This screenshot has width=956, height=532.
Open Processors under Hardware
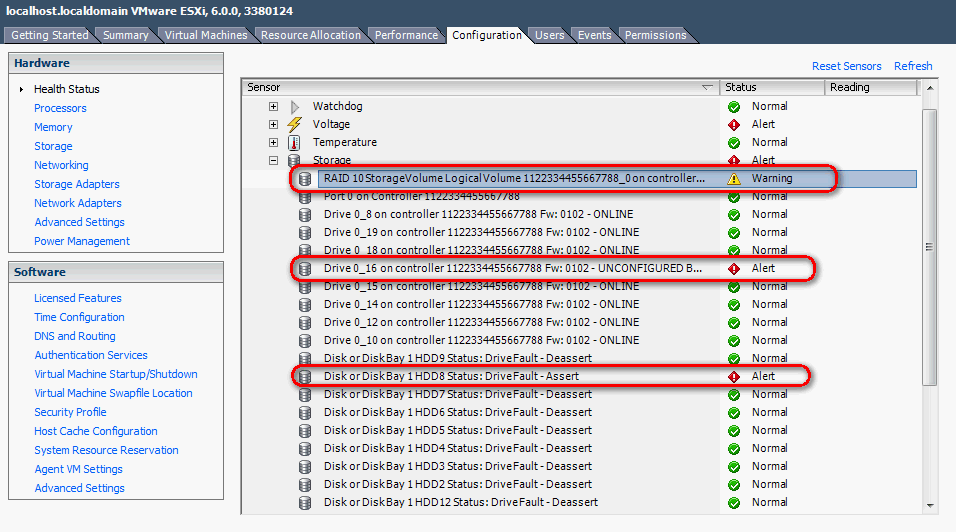(x=60, y=108)
